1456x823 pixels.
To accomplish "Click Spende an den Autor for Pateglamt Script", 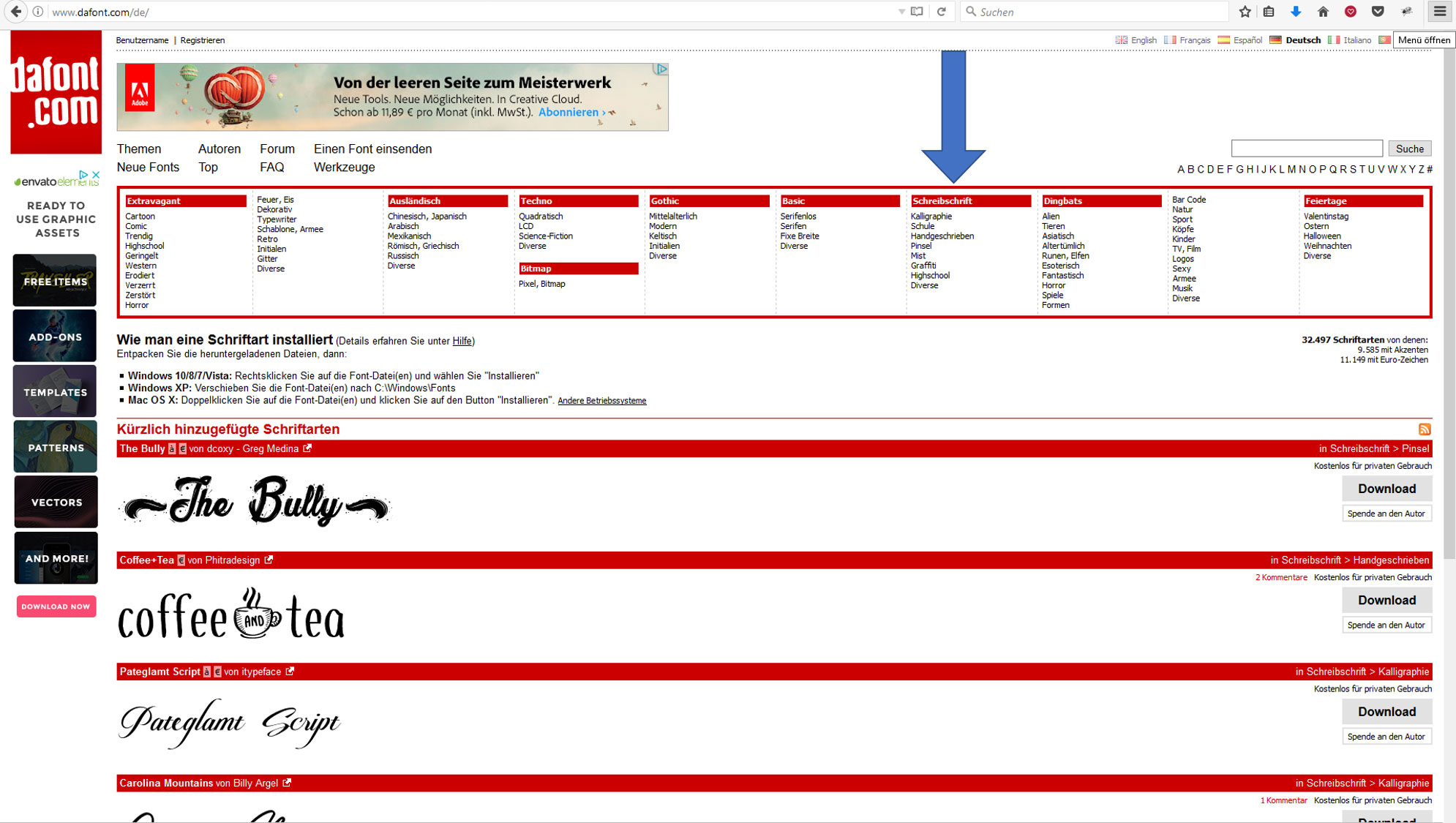I will click(1386, 737).
